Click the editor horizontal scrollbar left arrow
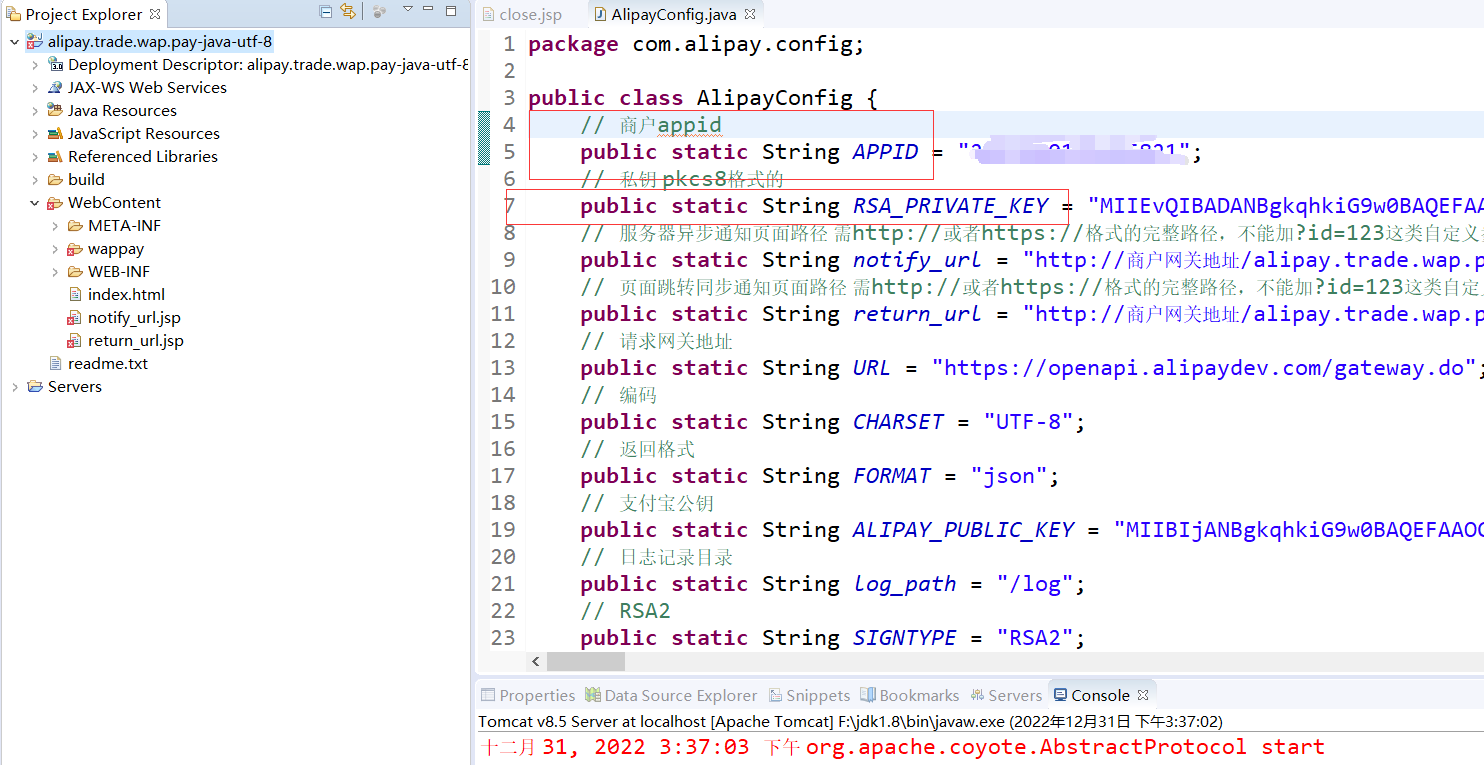 537,662
